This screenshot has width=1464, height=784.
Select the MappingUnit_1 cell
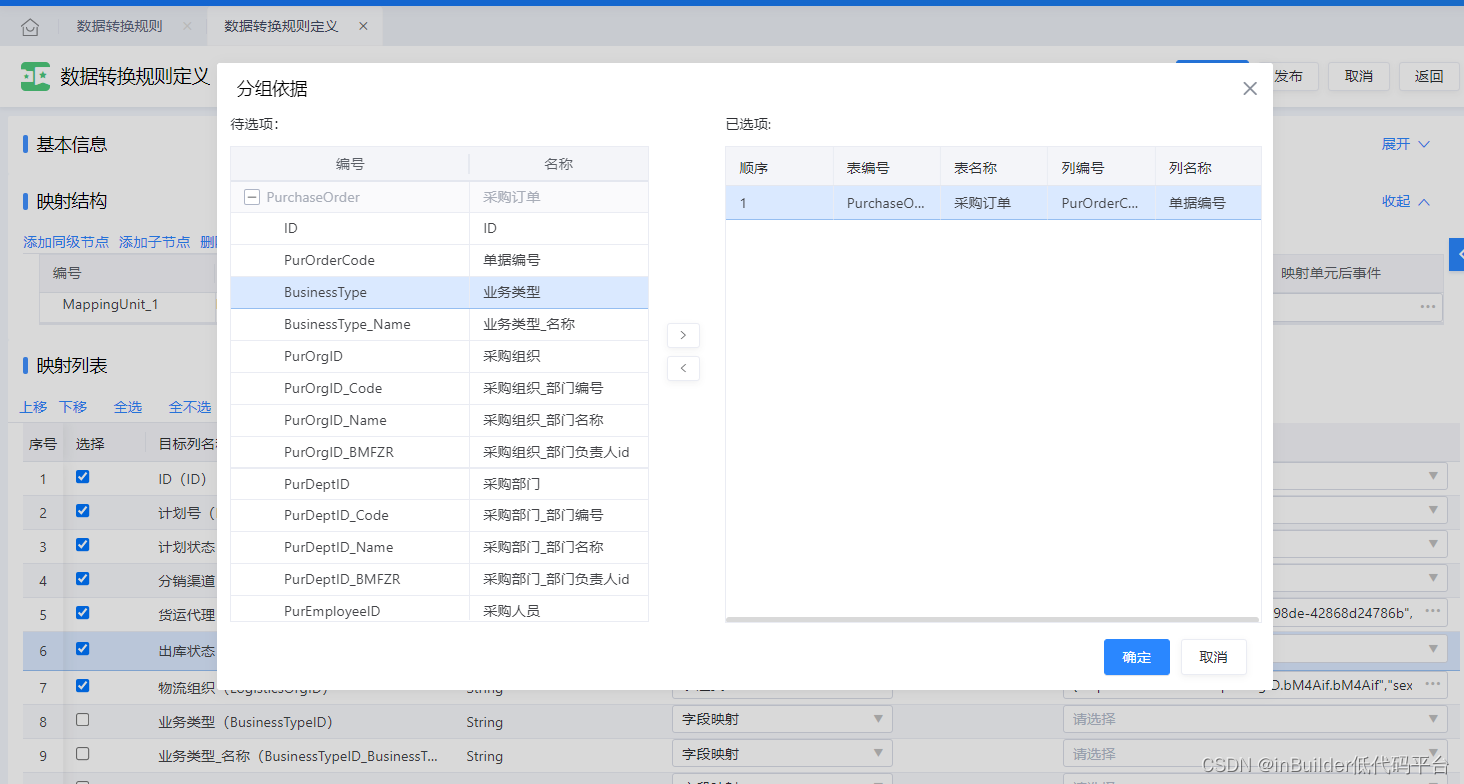127,305
